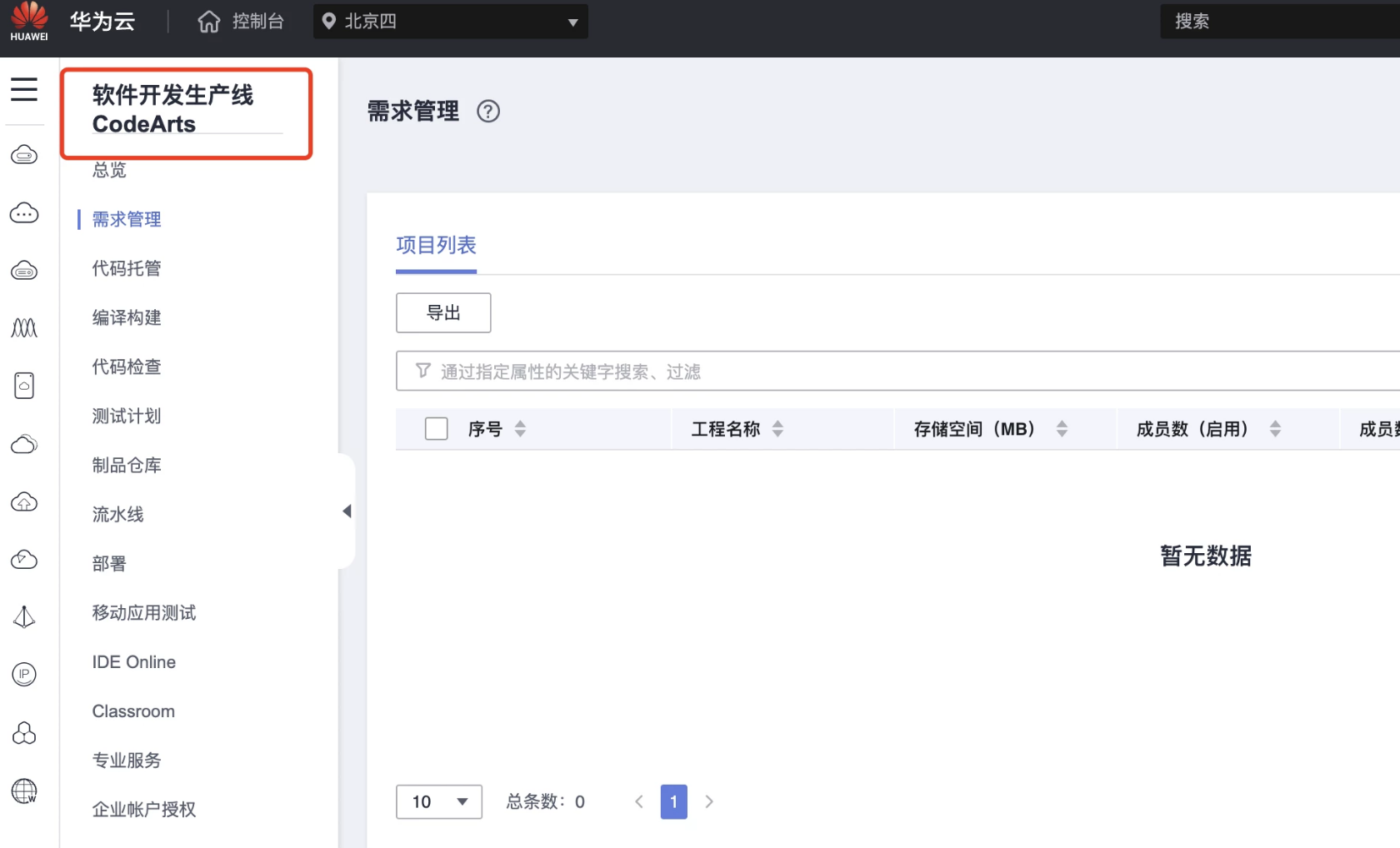Sort table by 工程名称 column
Screen dimensions: 1400x848
point(778,429)
